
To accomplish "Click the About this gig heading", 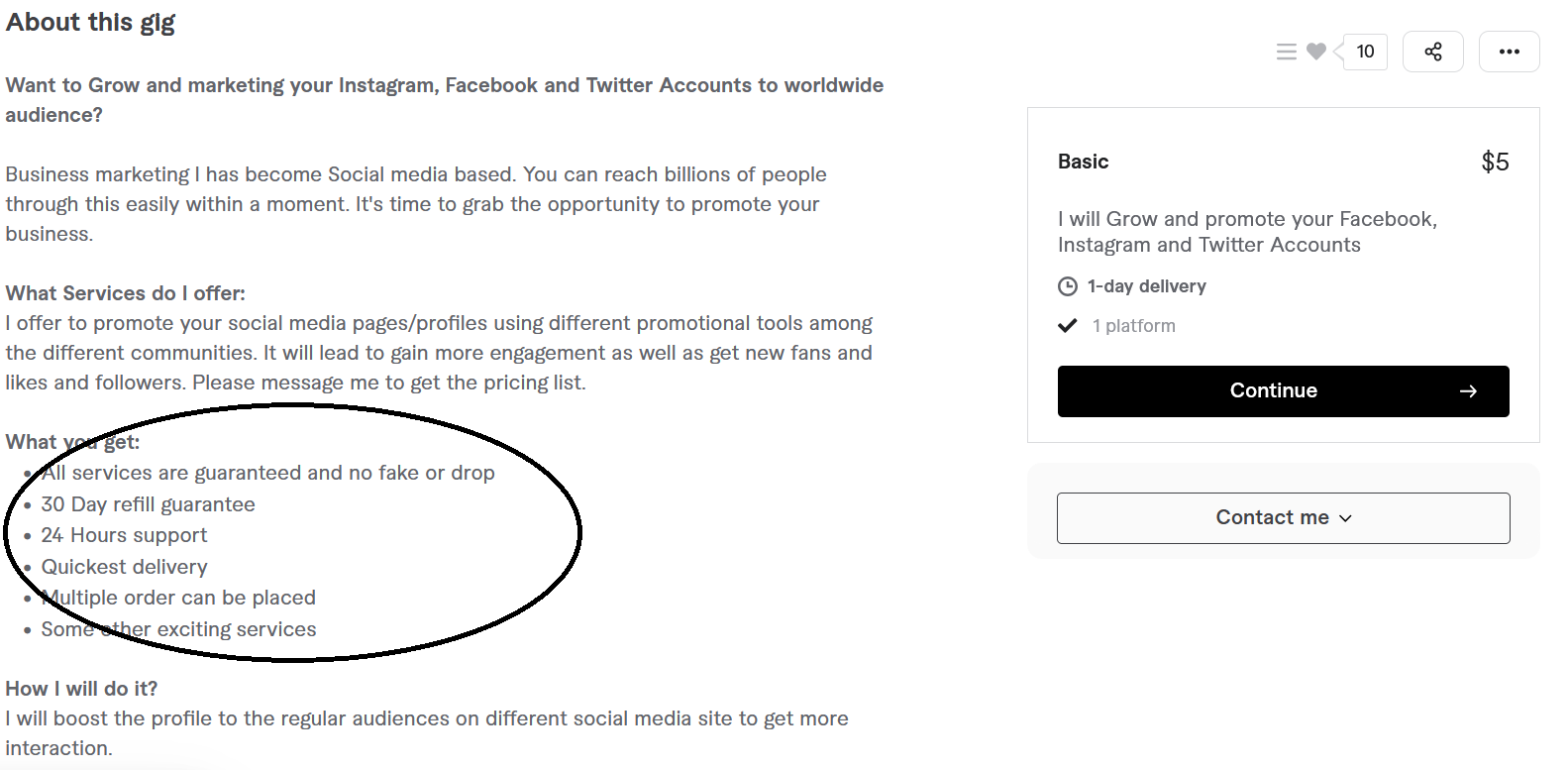I will click(x=90, y=22).
